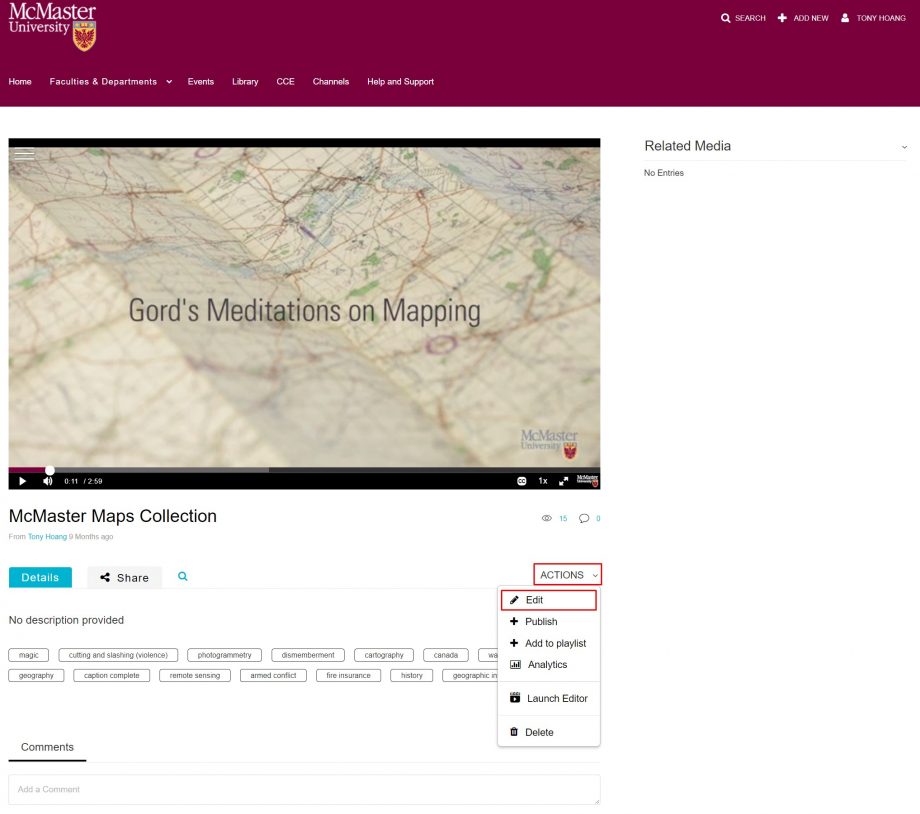Click the dismemberment tag
920x814 pixels.
pyautogui.click(x=308, y=655)
